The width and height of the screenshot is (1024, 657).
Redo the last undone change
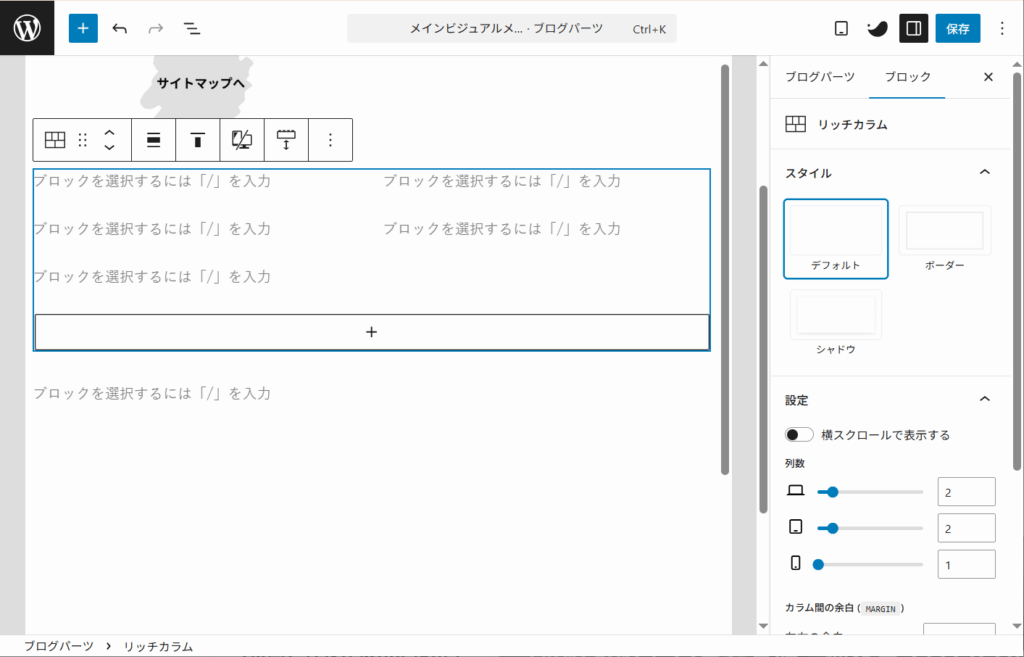tap(155, 28)
